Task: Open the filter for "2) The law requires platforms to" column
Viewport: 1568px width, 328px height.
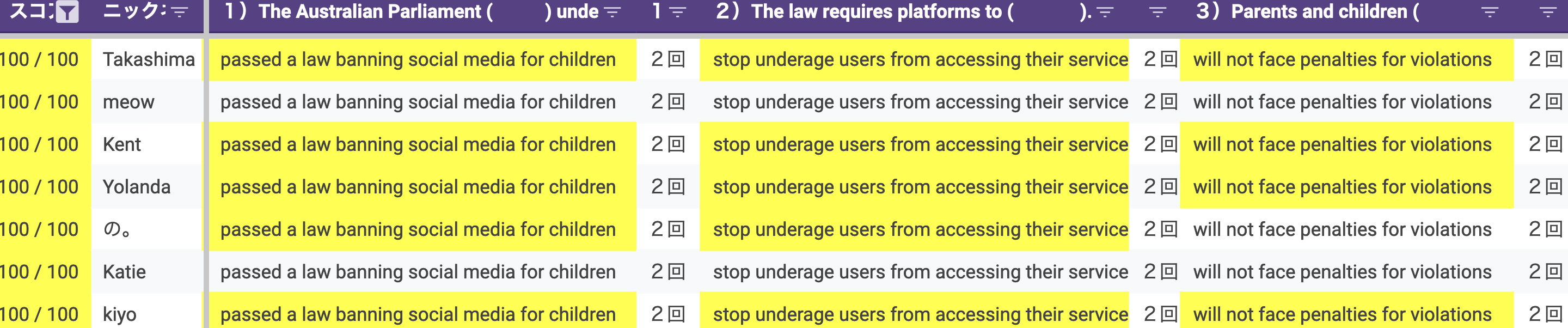Action: coord(1105,12)
